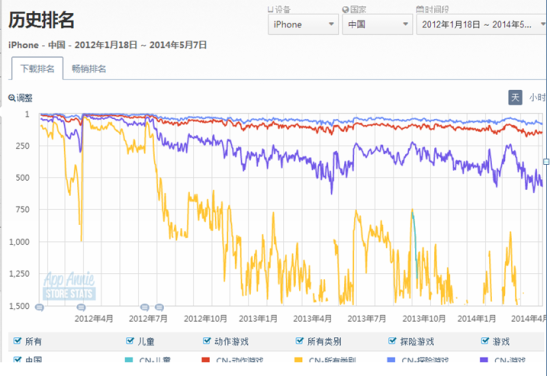Click the 2013年1月 axis label

click(x=258, y=319)
